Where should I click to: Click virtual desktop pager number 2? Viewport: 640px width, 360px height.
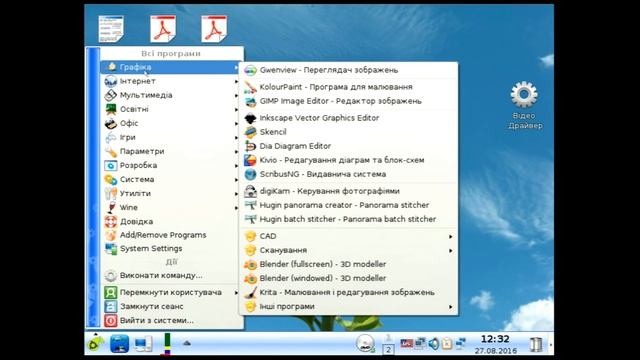[388, 349]
